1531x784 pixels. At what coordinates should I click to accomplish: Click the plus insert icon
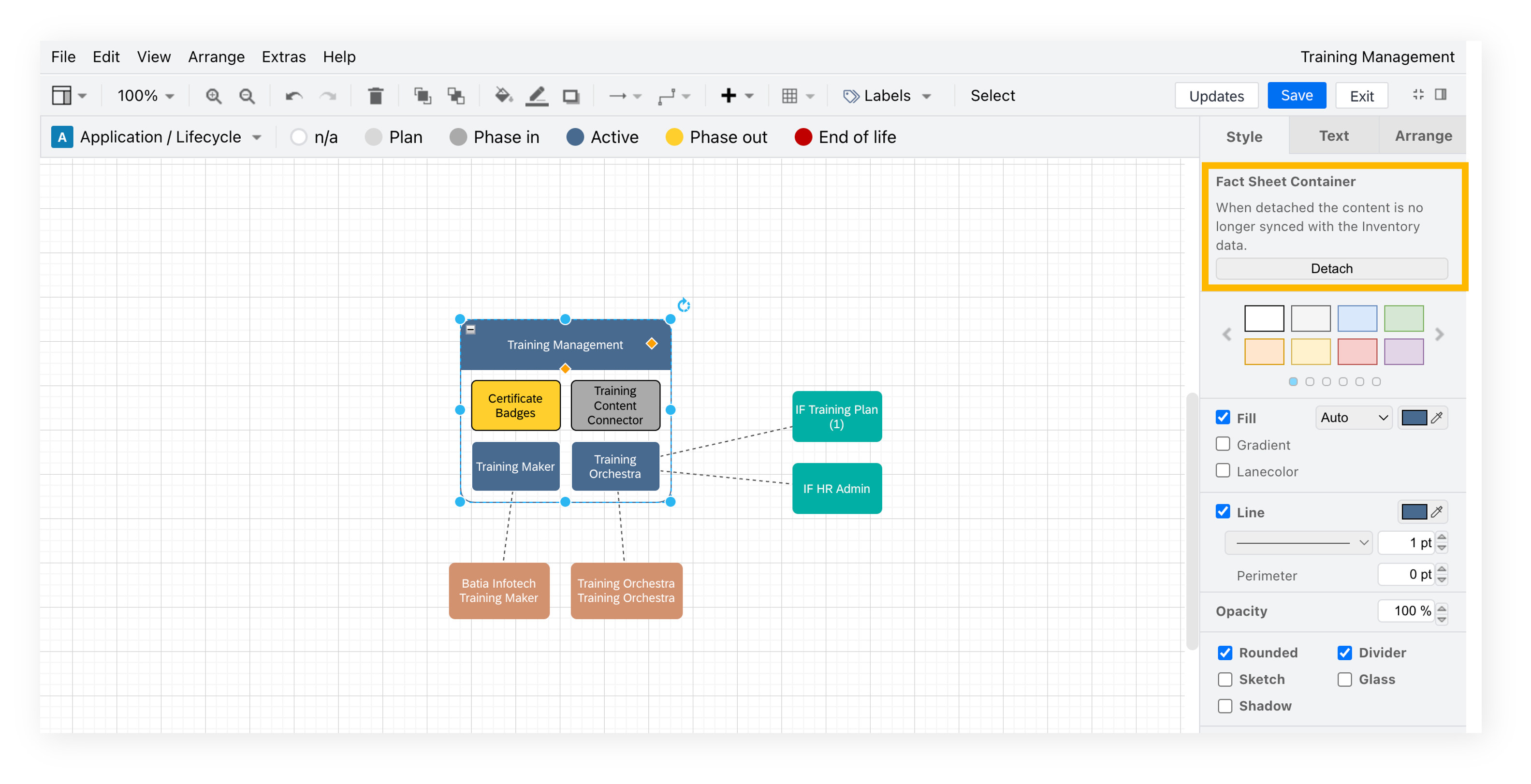(728, 96)
